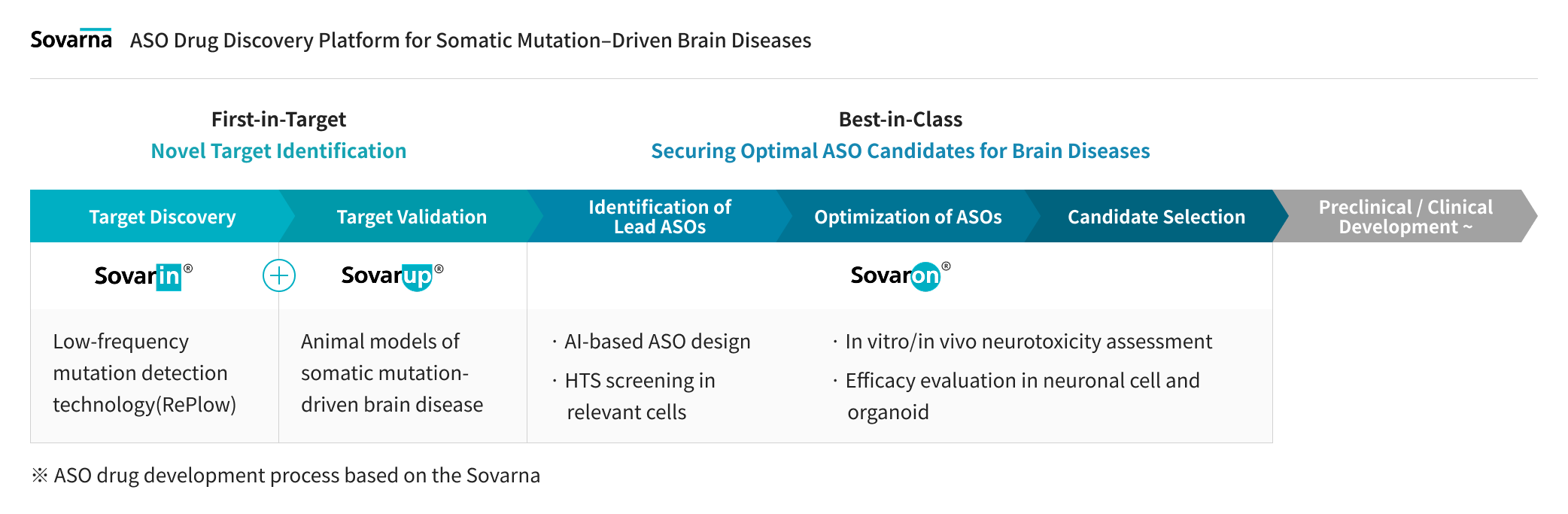Click the Sovarin logo
Screen dimensions: 1568x514
tap(143, 276)
